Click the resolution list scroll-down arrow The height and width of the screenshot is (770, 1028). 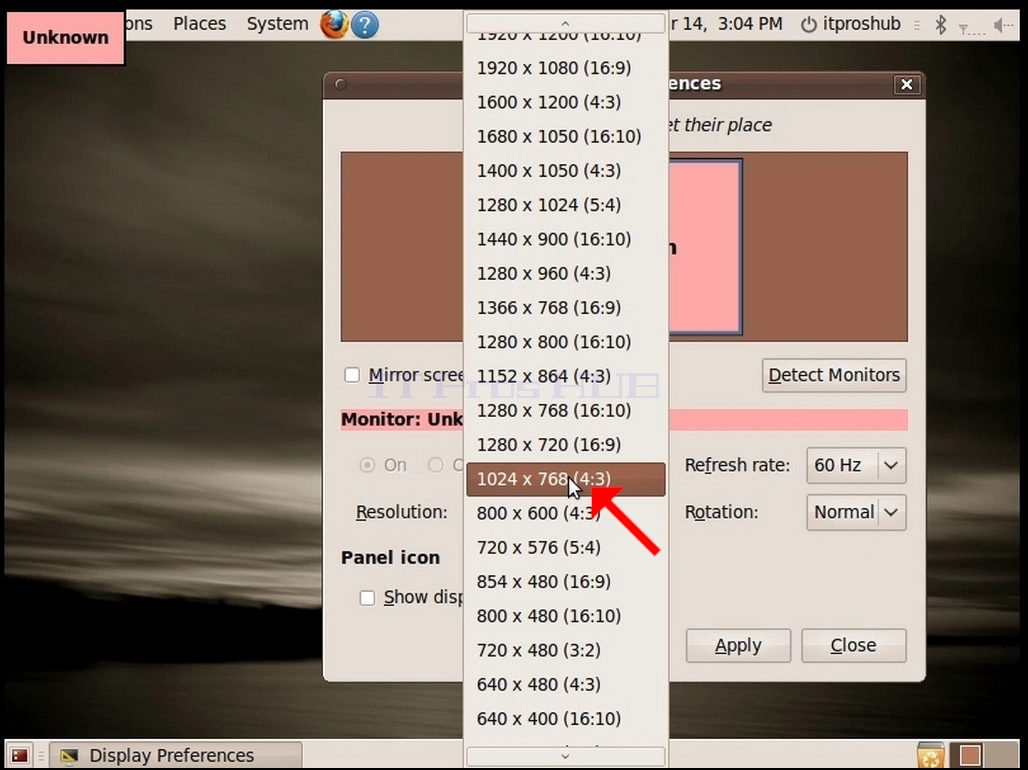tap(565, 756)
